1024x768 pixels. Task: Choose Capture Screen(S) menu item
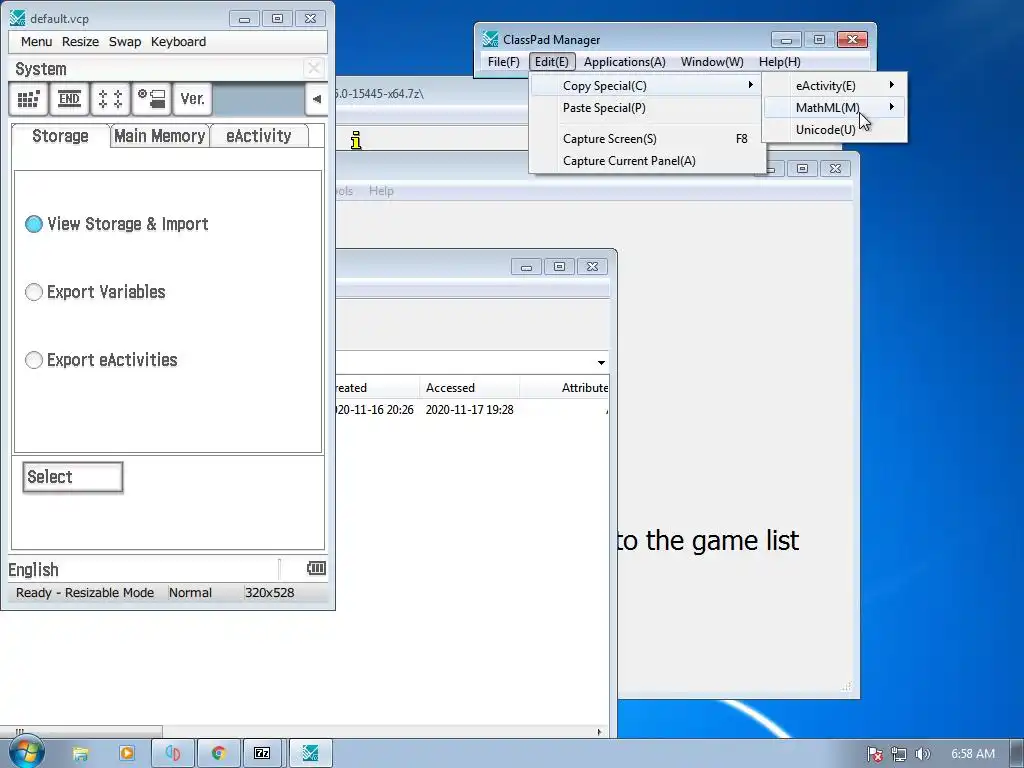pos(647,138)
